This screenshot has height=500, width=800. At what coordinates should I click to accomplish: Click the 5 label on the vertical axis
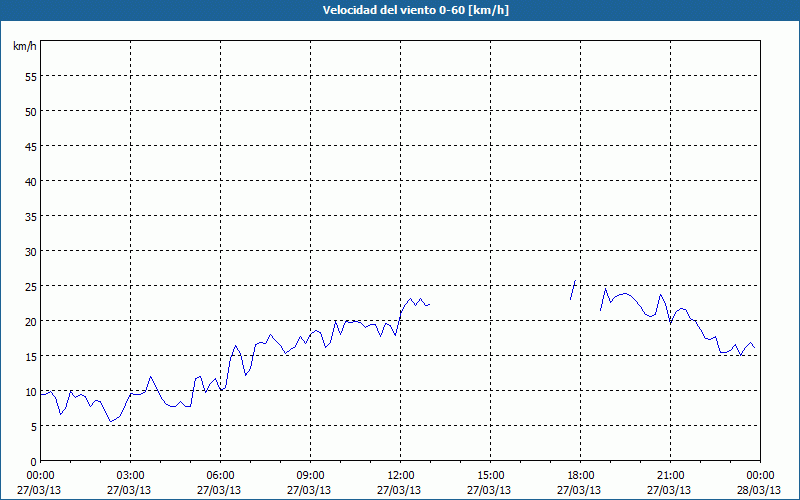tap(34, 427)
